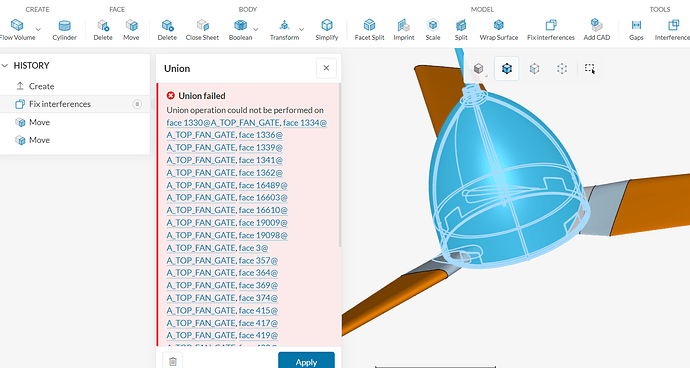
Task: Click the Union failed error heading
Action: coord(202,96)
